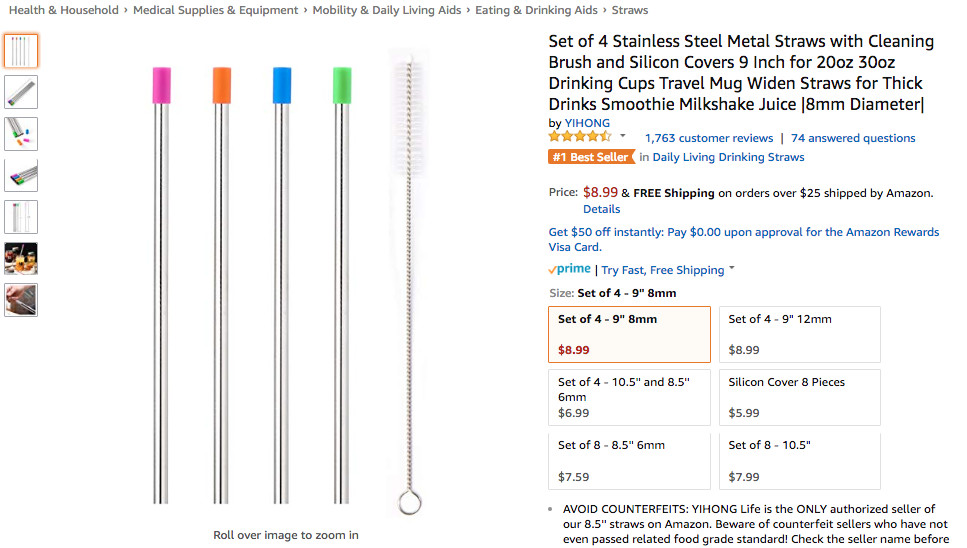Image resolution: width=967 pixels, height=548 pixels.
Task: Select the last thumbnail showing hand cleaning straw
Action: pyautogui.click(x=21, y=300)
